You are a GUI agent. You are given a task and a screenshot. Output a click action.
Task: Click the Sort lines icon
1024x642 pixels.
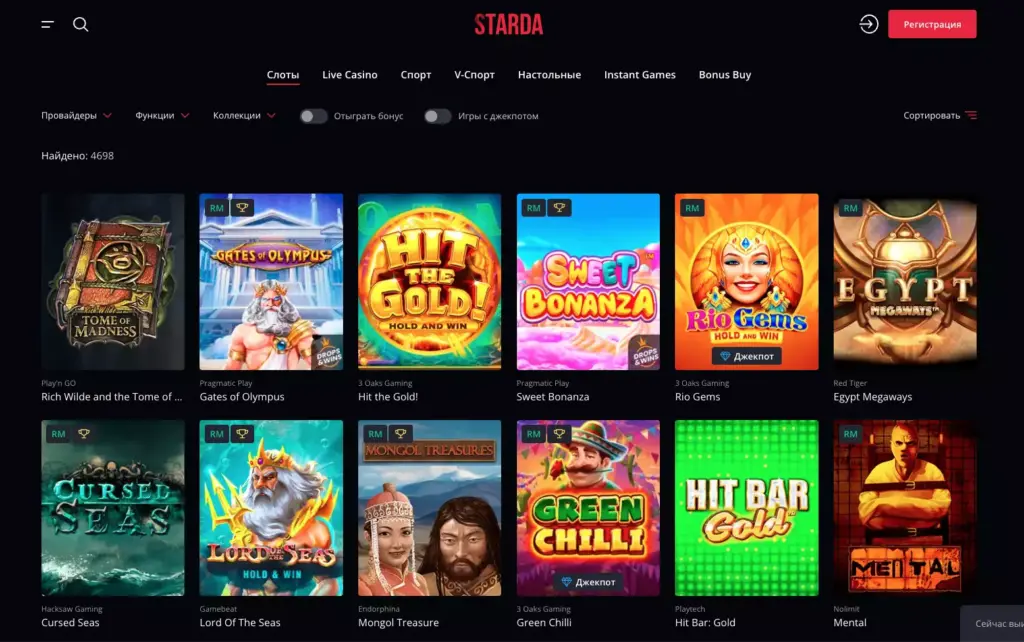(x=971, y=116)
